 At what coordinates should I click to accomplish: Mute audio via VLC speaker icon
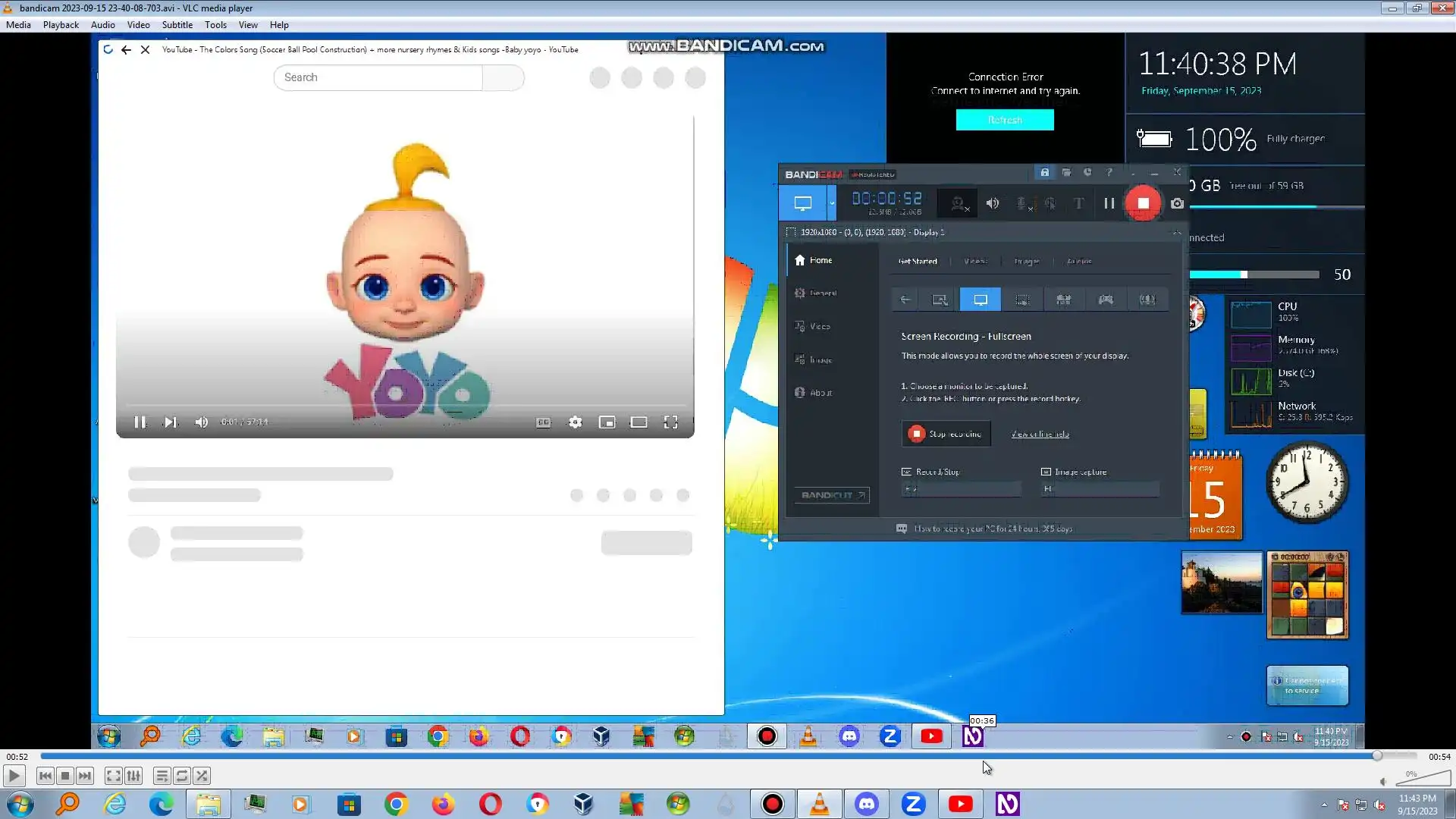point(1382,782)
